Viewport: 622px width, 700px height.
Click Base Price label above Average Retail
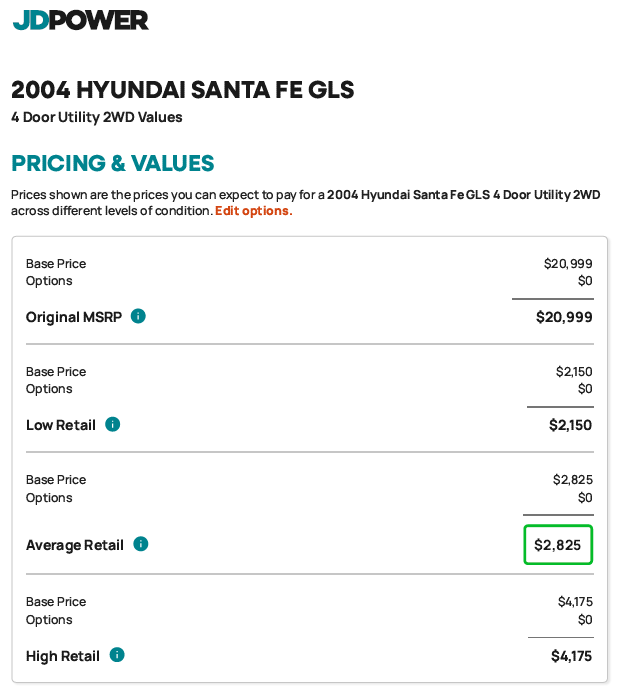pos(56,480)
